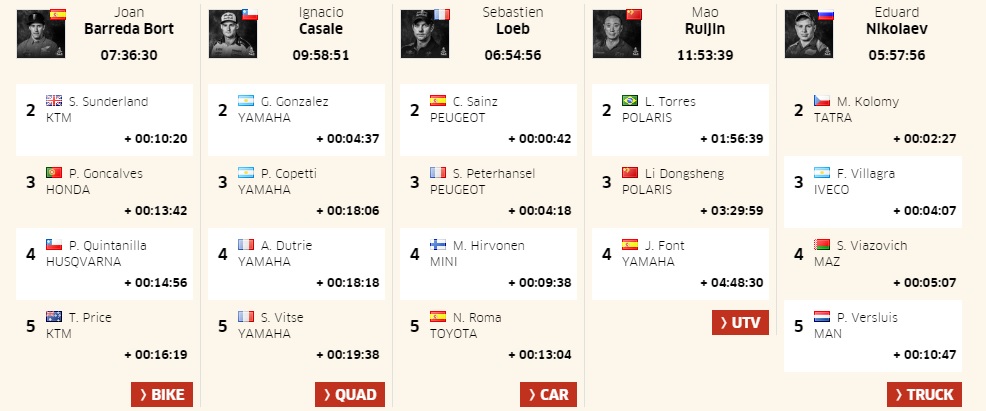Open the QUAD category results
Image resolution: width=986 pixels, height=411 pixels.
pyautogui.click(x=350, y=394)
